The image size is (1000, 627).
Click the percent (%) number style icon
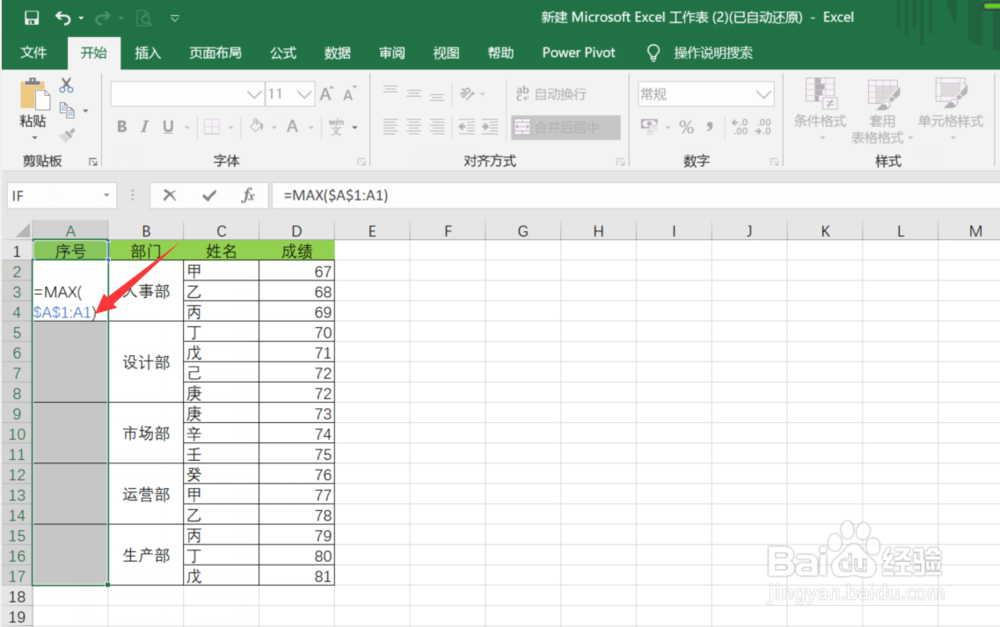[x=686, y=128]
